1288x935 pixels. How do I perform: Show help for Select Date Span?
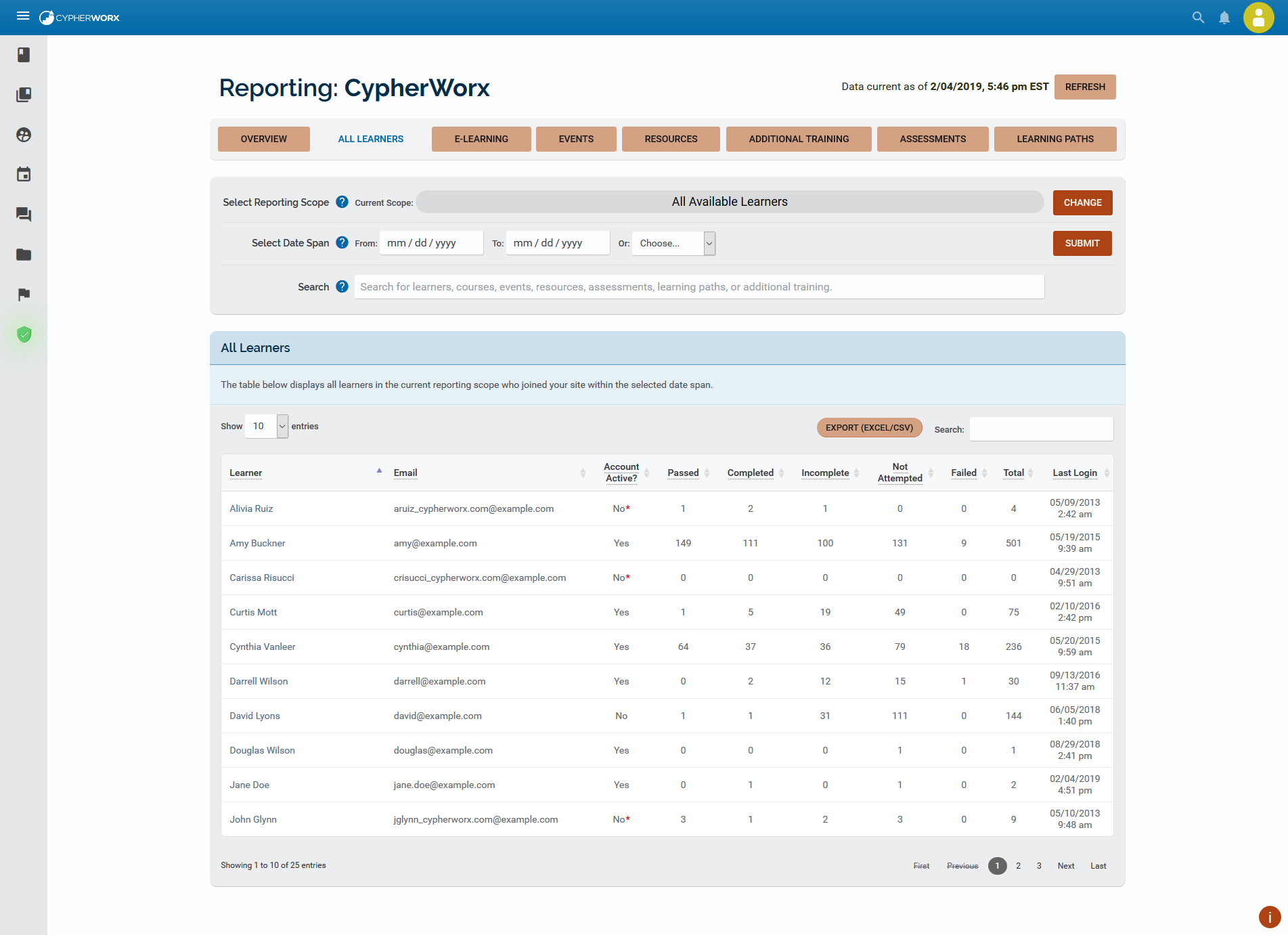[x=342, y=242]
